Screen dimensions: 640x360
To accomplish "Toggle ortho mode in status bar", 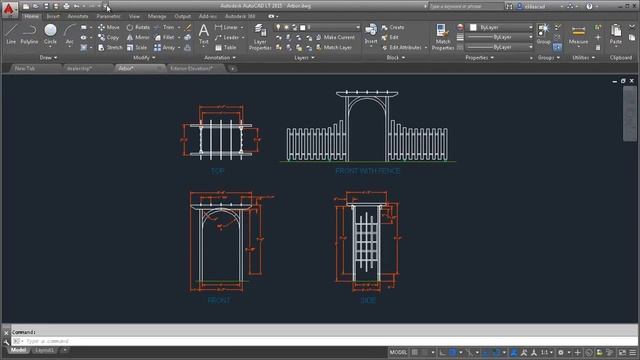I will tap(442, 352).
